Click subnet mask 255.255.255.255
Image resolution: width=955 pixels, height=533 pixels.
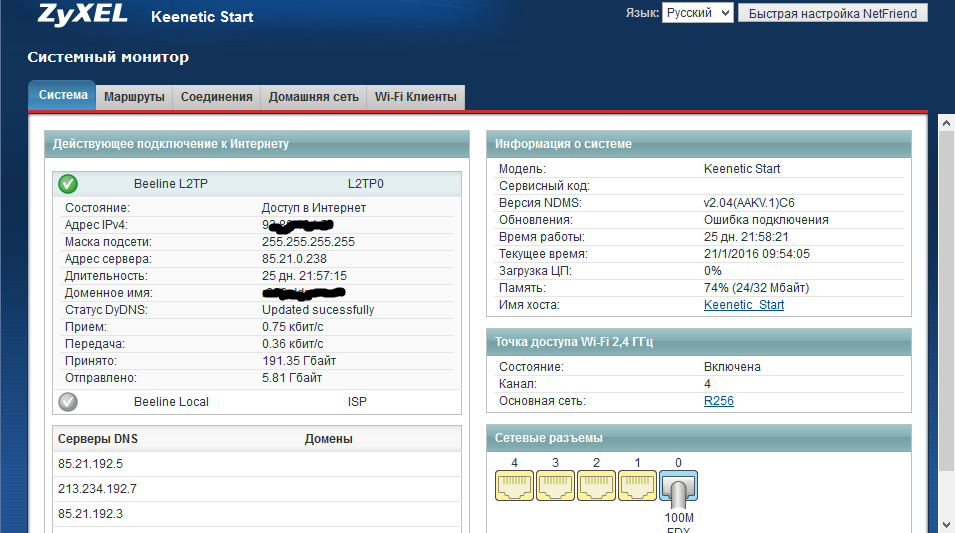308,242
